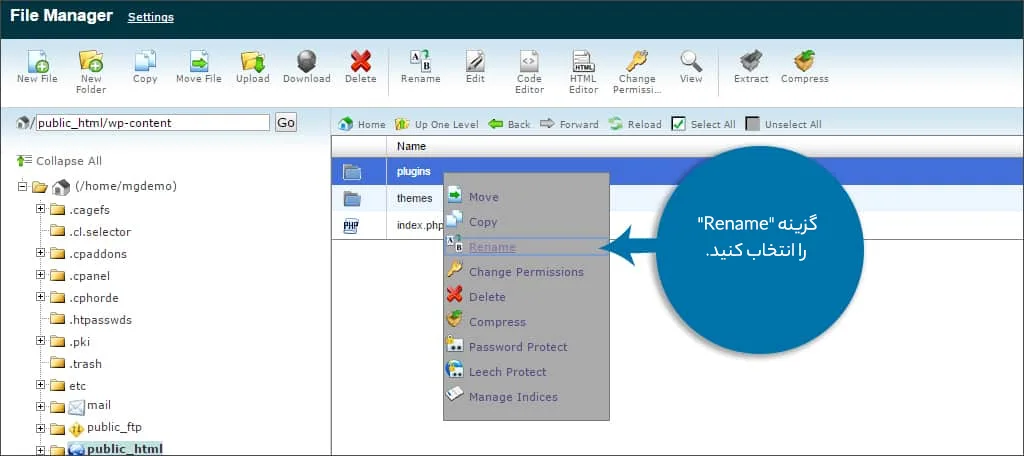Click the Go button
The height and width of the screenshot is (456, 1024).
tap(285, 122)
